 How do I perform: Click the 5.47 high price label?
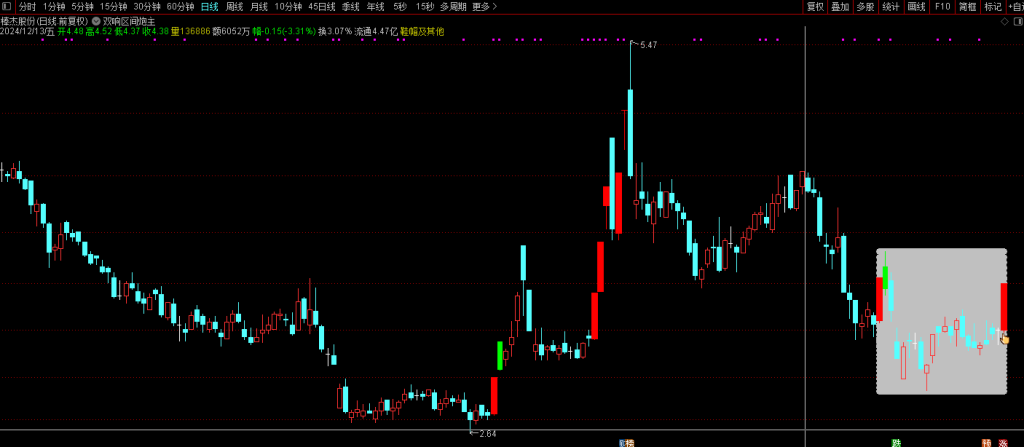[648, 45]
